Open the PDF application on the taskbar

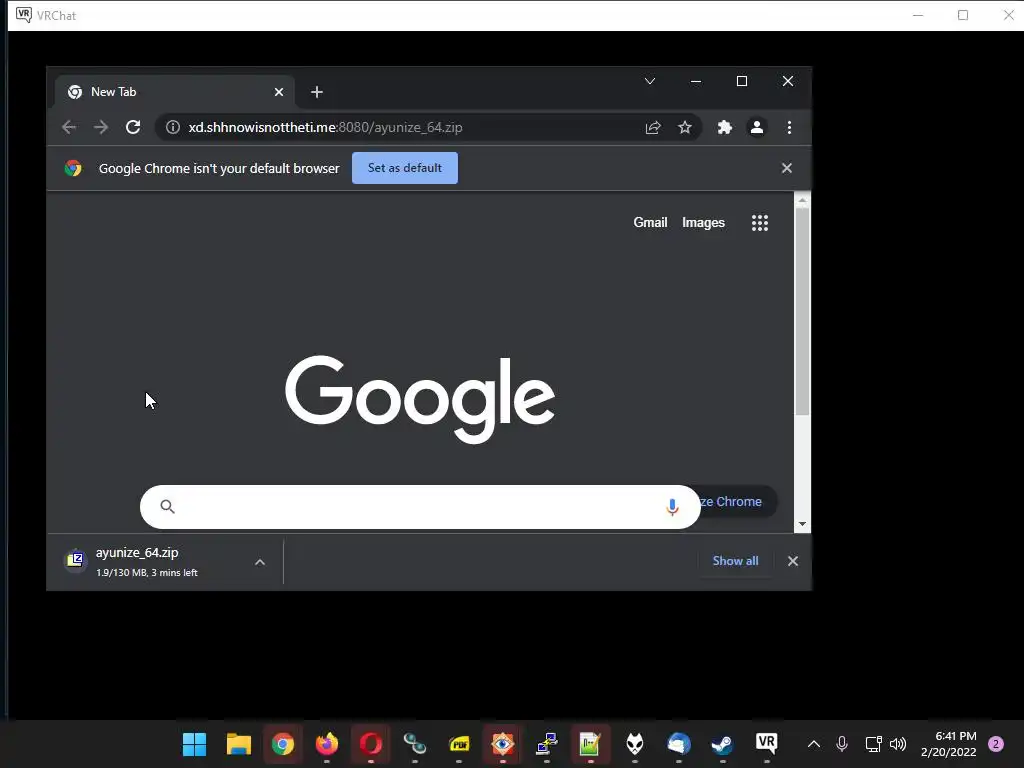click(459, 744)
